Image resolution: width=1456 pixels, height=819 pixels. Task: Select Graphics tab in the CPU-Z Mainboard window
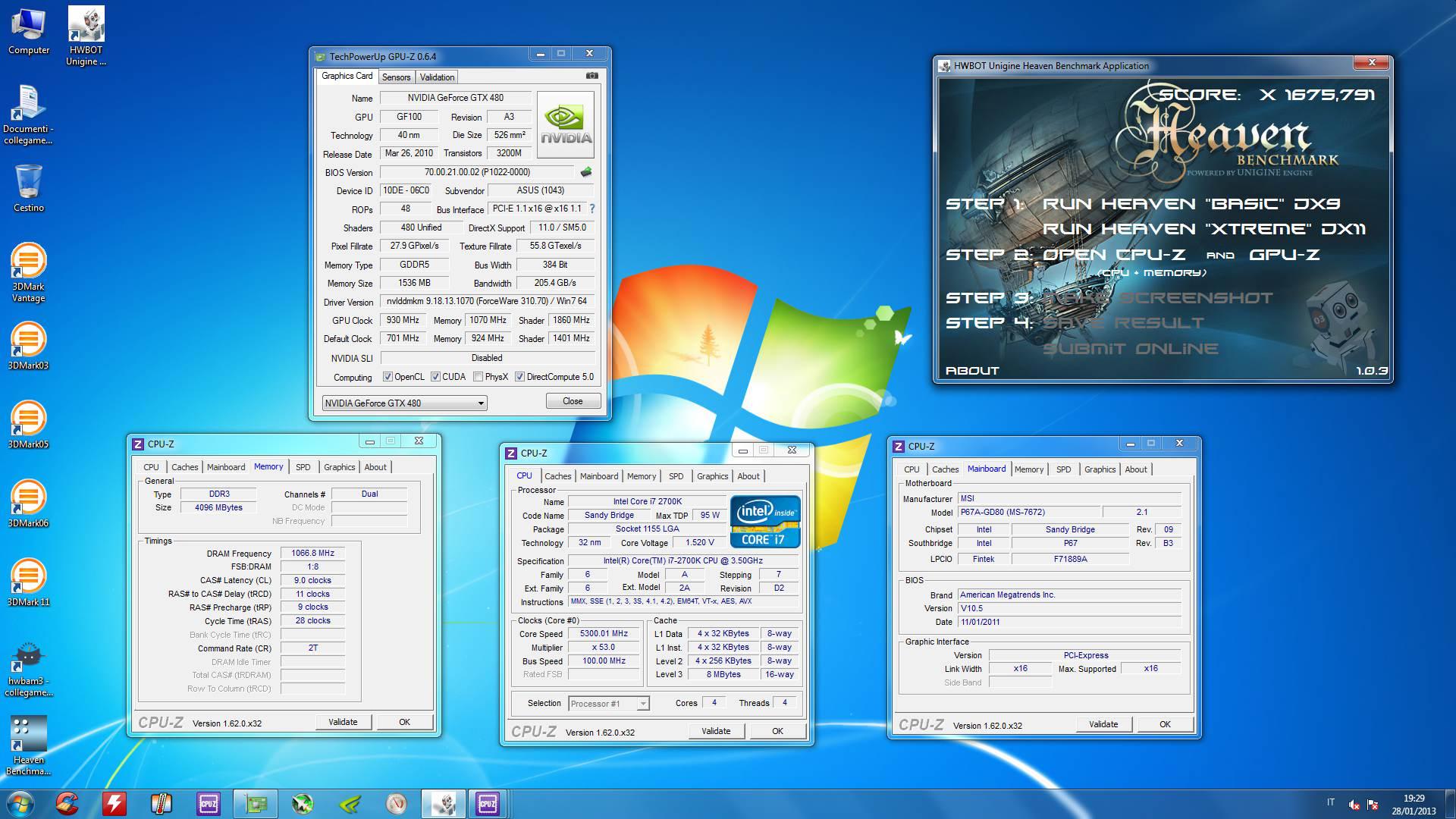click(1100, 469)
